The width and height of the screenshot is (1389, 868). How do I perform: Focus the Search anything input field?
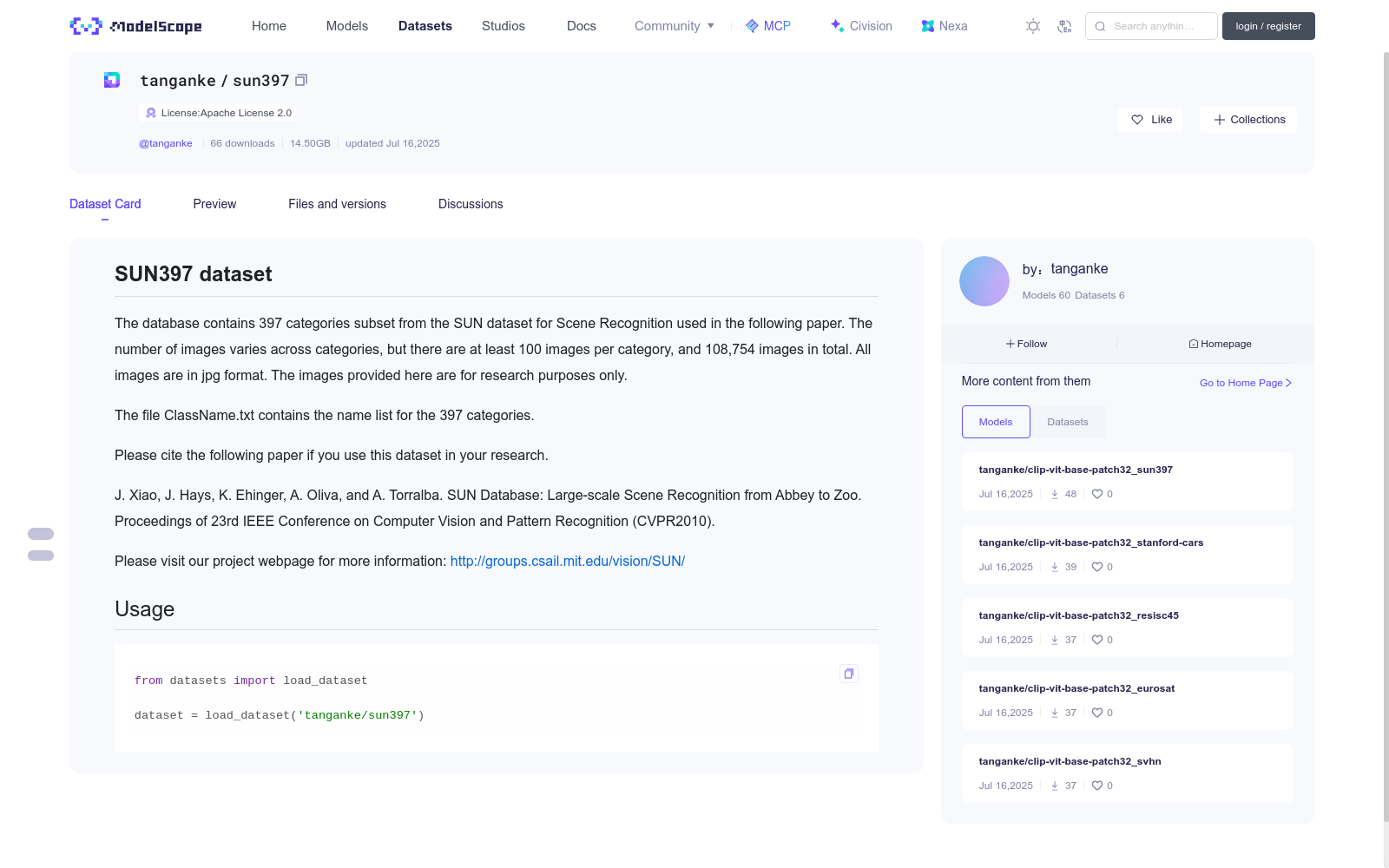[x=1151, y=26]
